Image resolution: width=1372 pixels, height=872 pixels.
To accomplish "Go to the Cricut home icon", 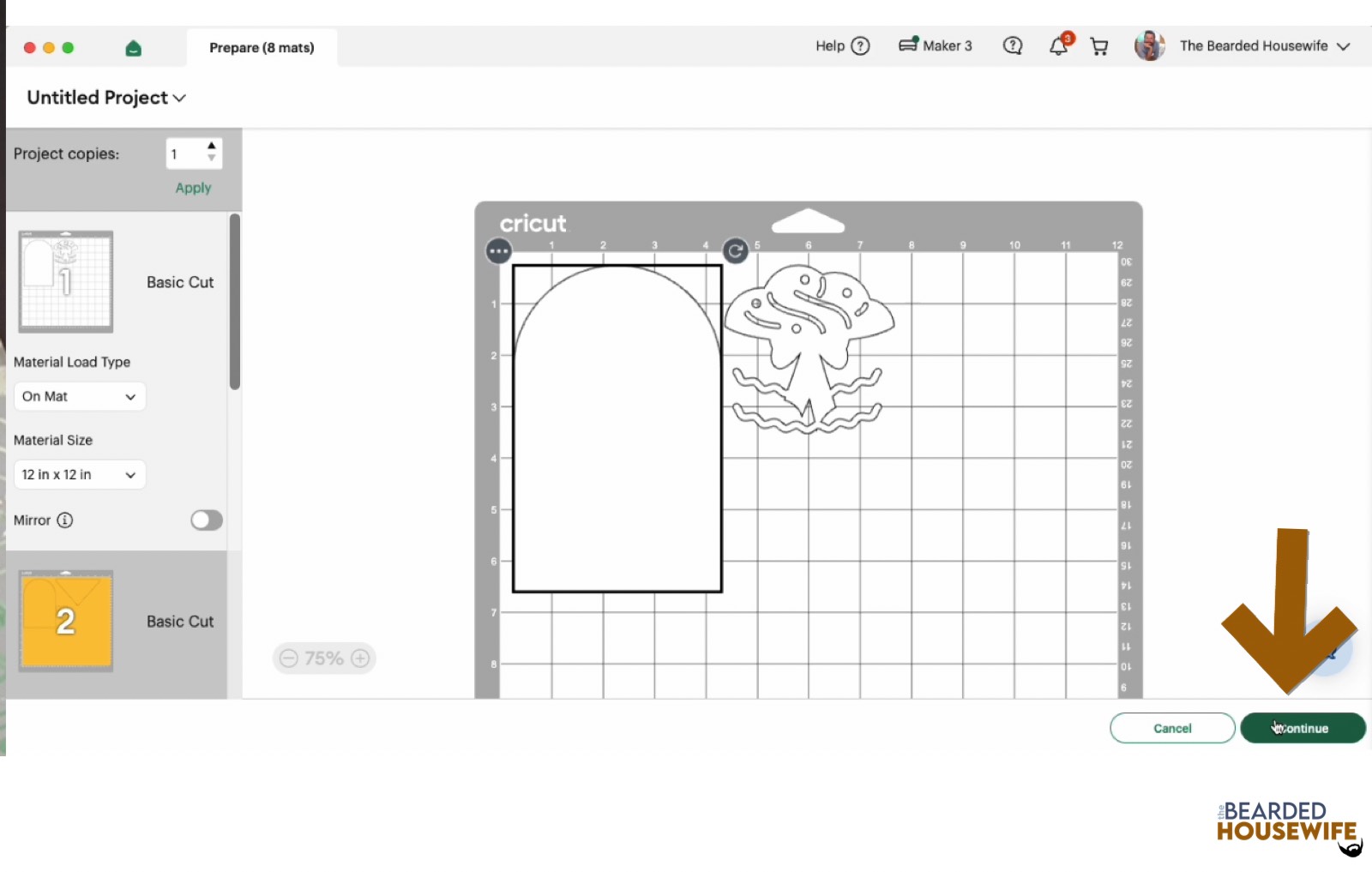I will pyautogui.click(x=133, y=48).
